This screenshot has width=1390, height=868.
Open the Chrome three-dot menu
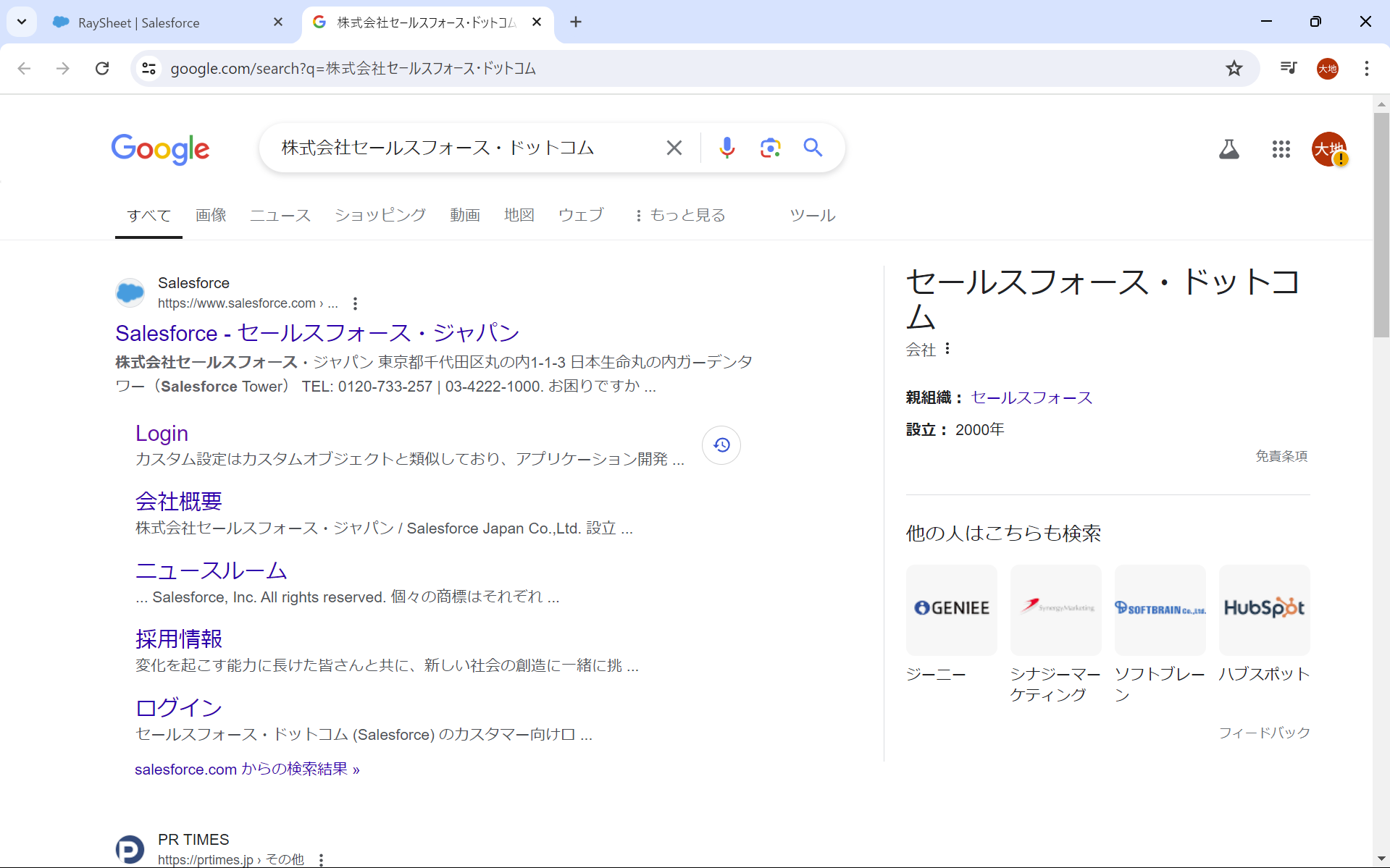pyautogui.click(x=1367, y=68)
